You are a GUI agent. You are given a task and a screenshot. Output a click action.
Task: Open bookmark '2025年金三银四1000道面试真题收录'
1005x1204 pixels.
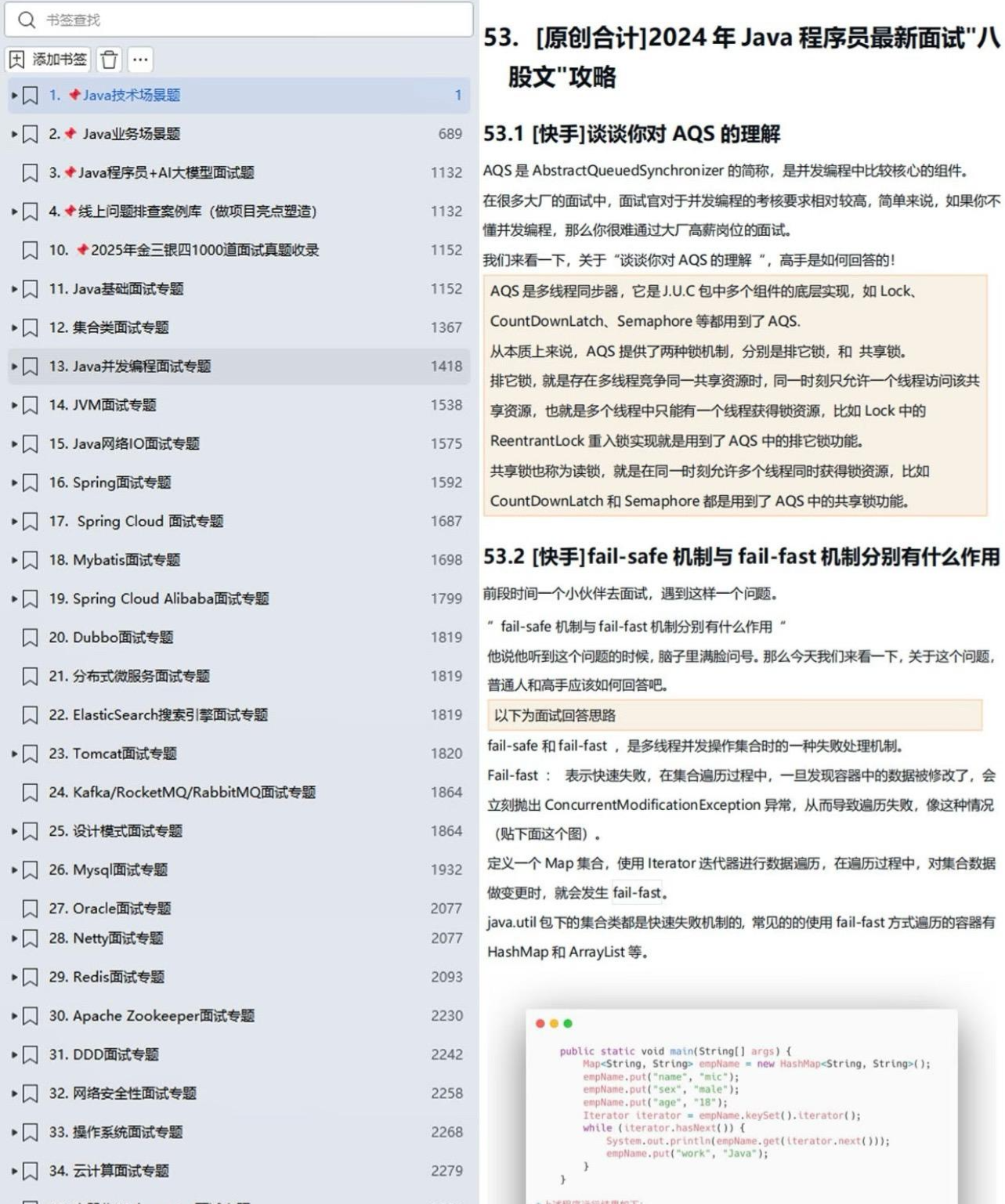click(196, 250)
